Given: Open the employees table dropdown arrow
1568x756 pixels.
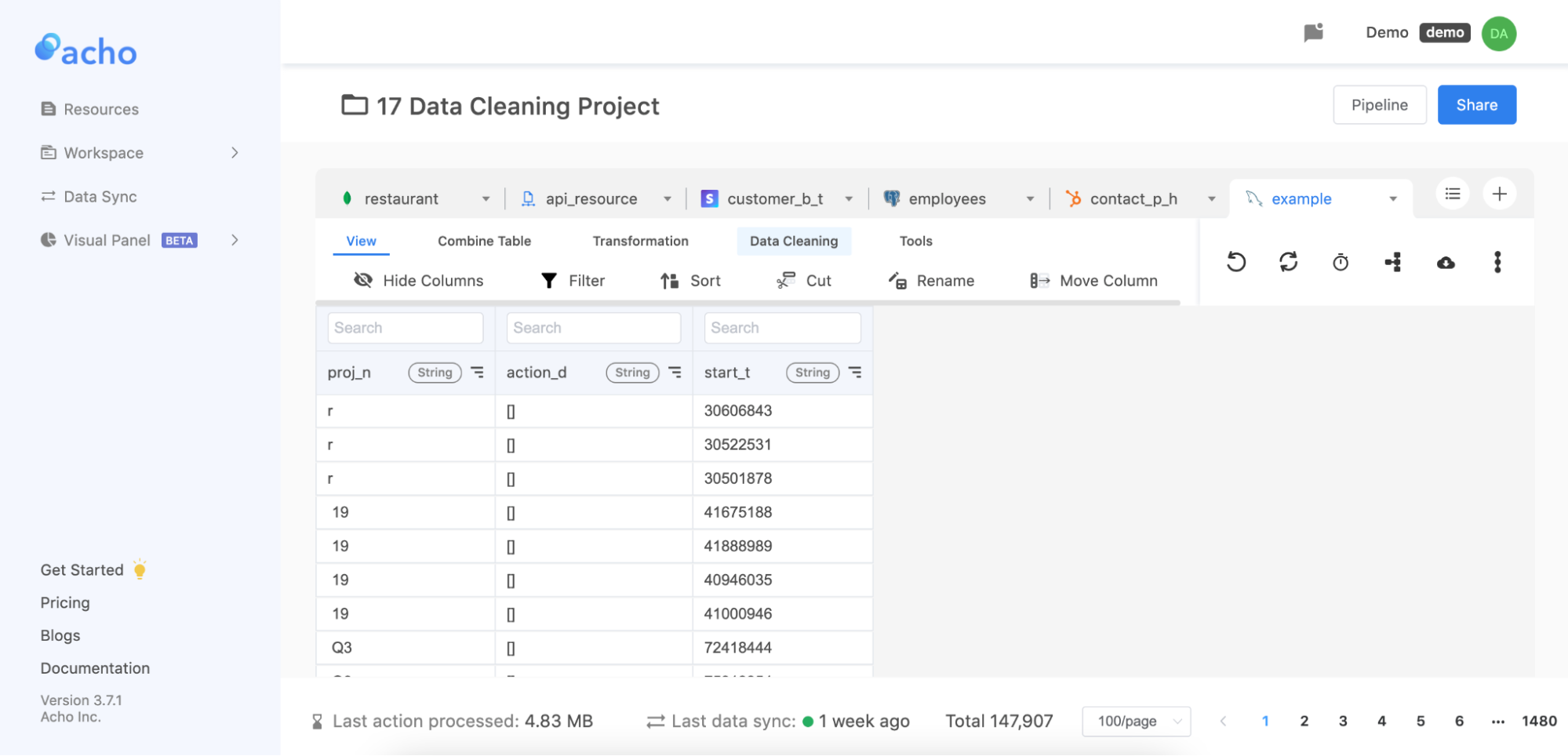Looking at the screenshot, I should [x=1030, y=198].
